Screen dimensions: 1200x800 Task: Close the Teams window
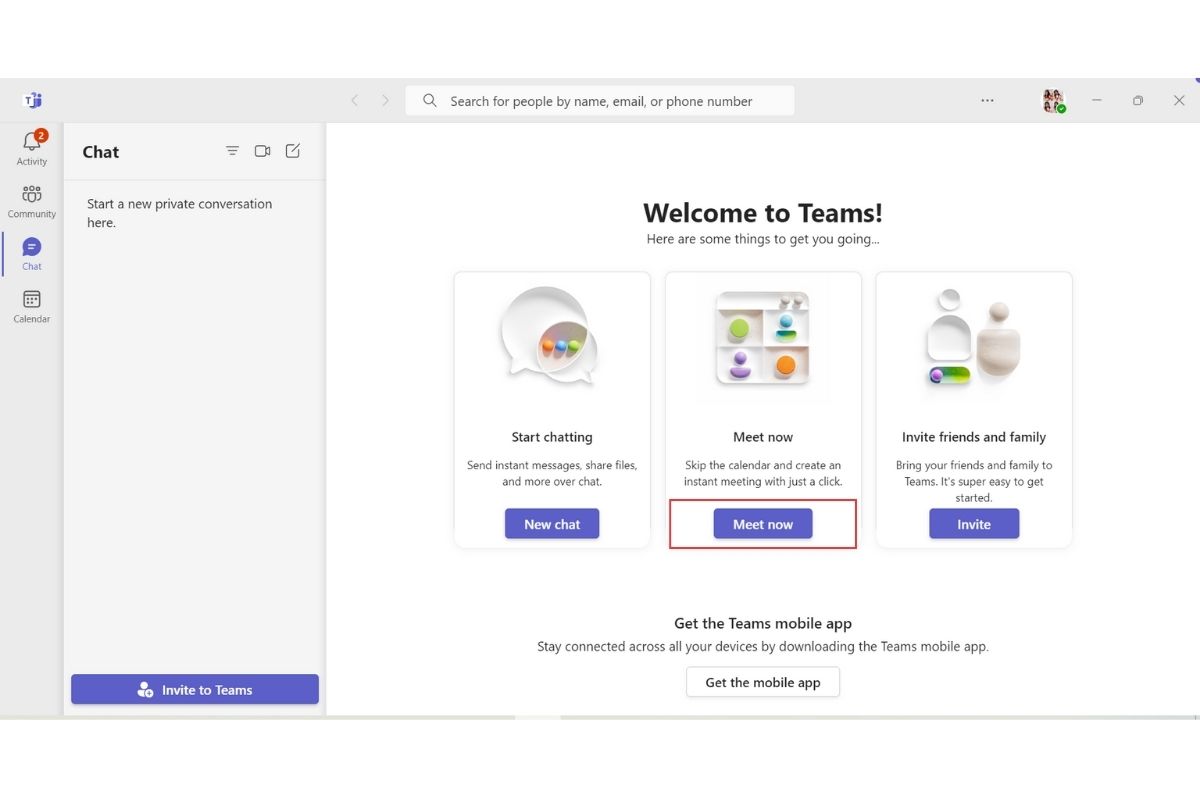click(1179, 100)
